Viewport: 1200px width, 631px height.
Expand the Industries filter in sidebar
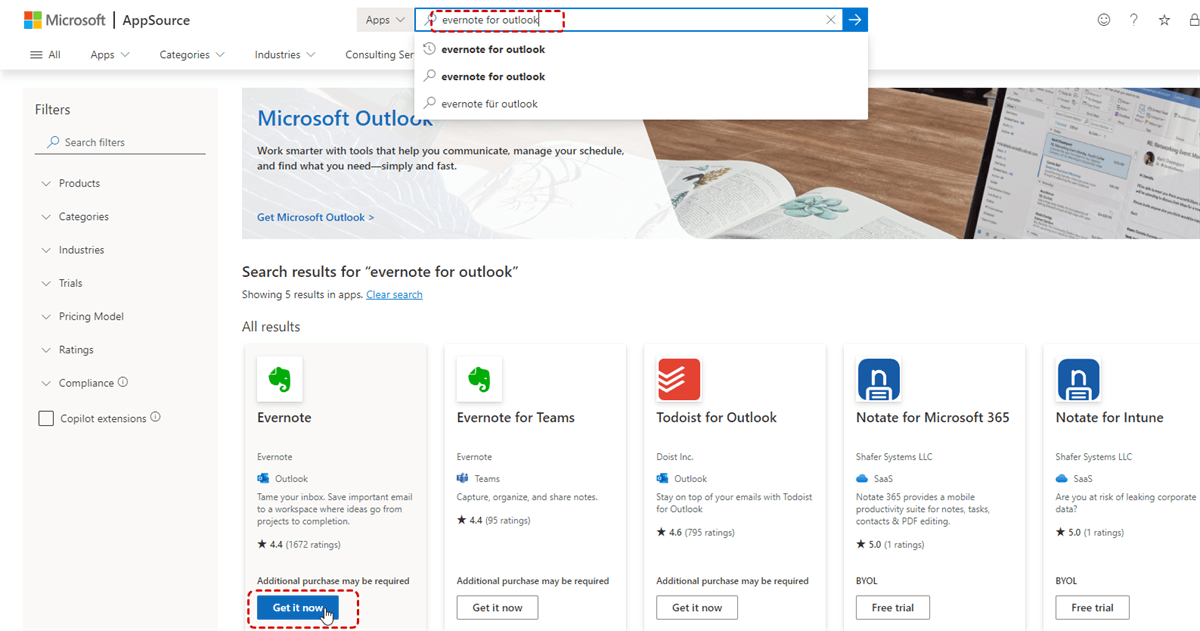pyautogui.click(x=73, y=250)
